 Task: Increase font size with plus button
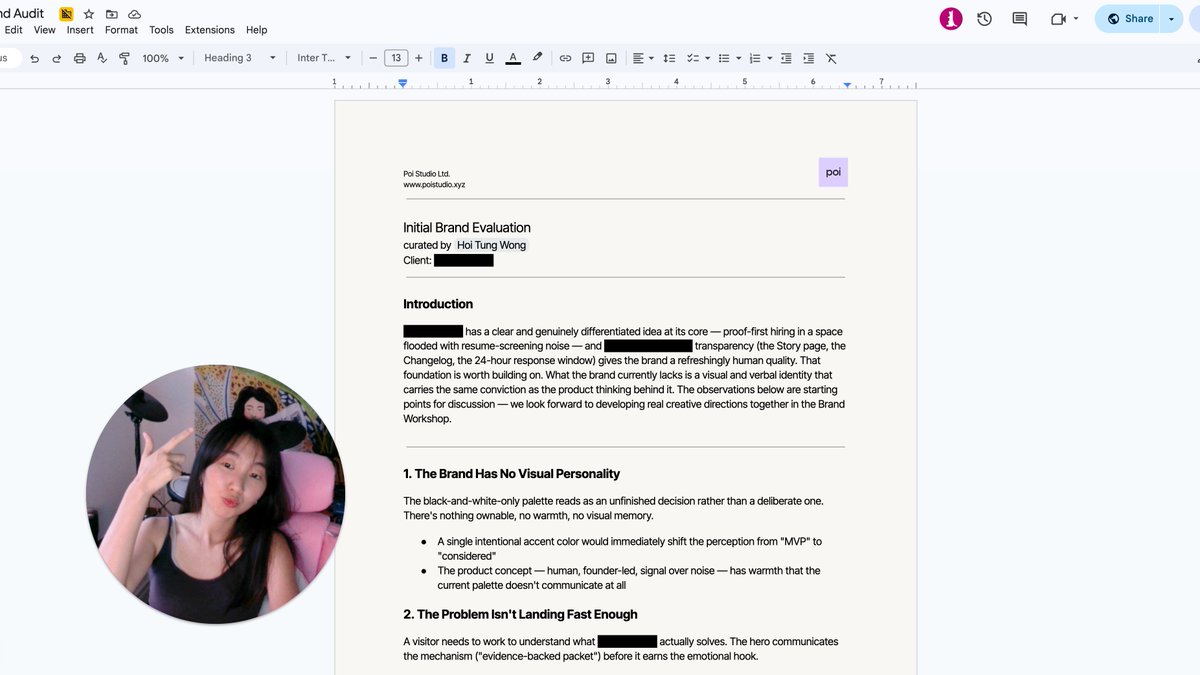click(419, 58)
